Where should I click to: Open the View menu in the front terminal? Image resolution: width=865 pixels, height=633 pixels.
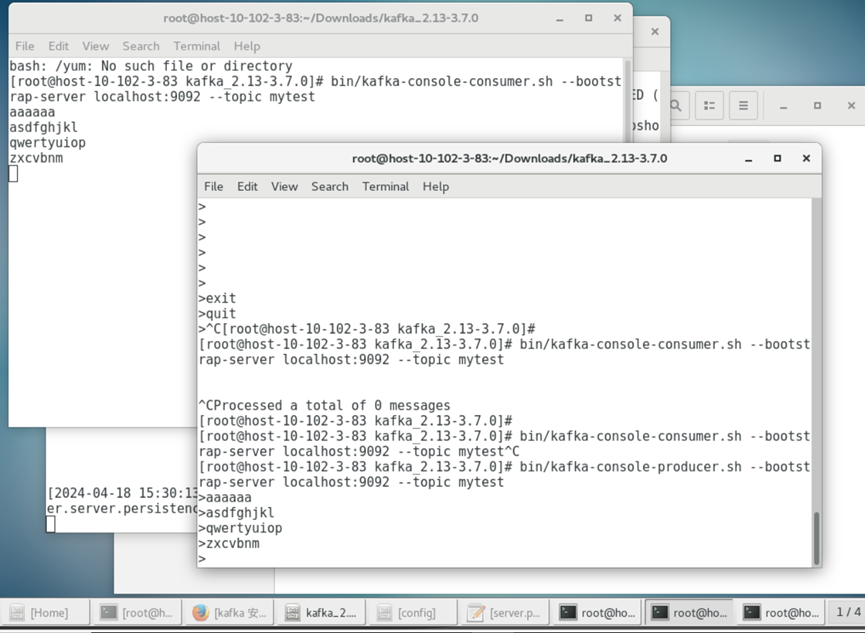pos(284,187)
